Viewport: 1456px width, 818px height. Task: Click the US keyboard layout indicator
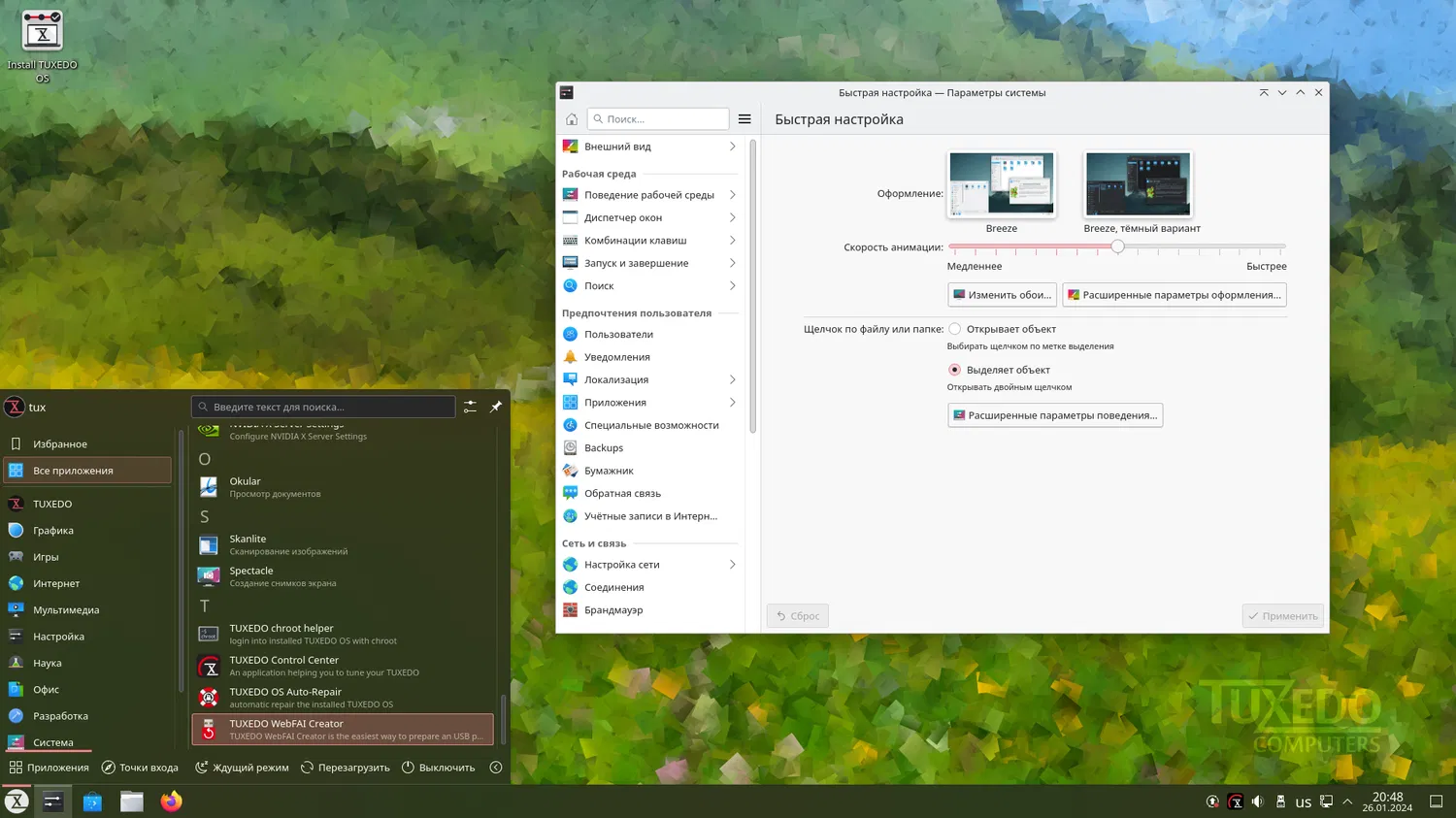click(x=1304, y=802)
